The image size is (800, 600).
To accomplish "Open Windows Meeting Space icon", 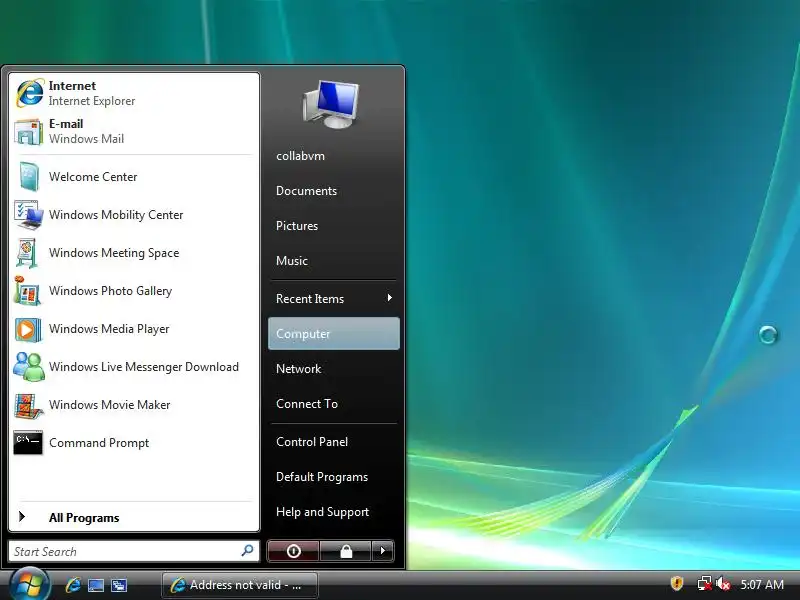I will coord(27,253).
